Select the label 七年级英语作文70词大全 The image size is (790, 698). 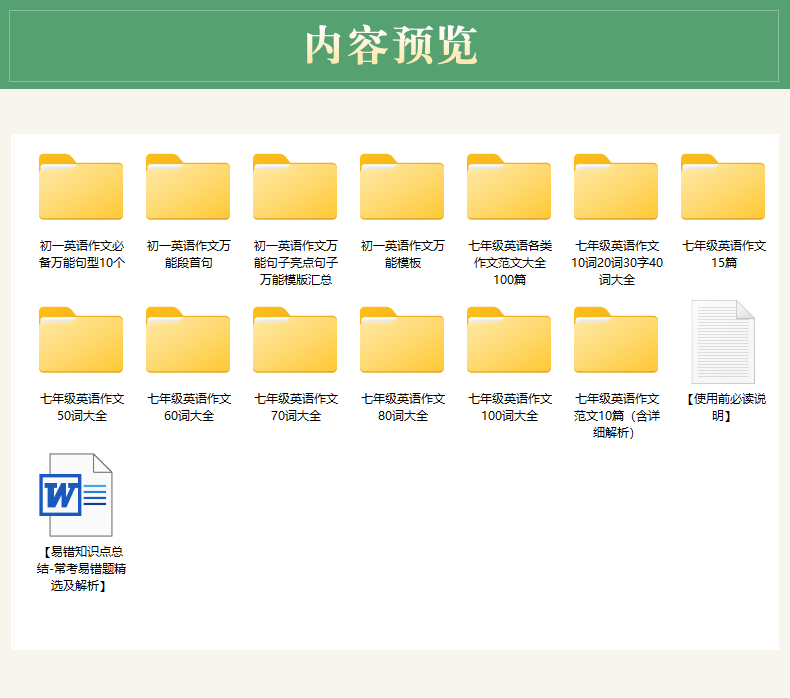pos(296,407)
